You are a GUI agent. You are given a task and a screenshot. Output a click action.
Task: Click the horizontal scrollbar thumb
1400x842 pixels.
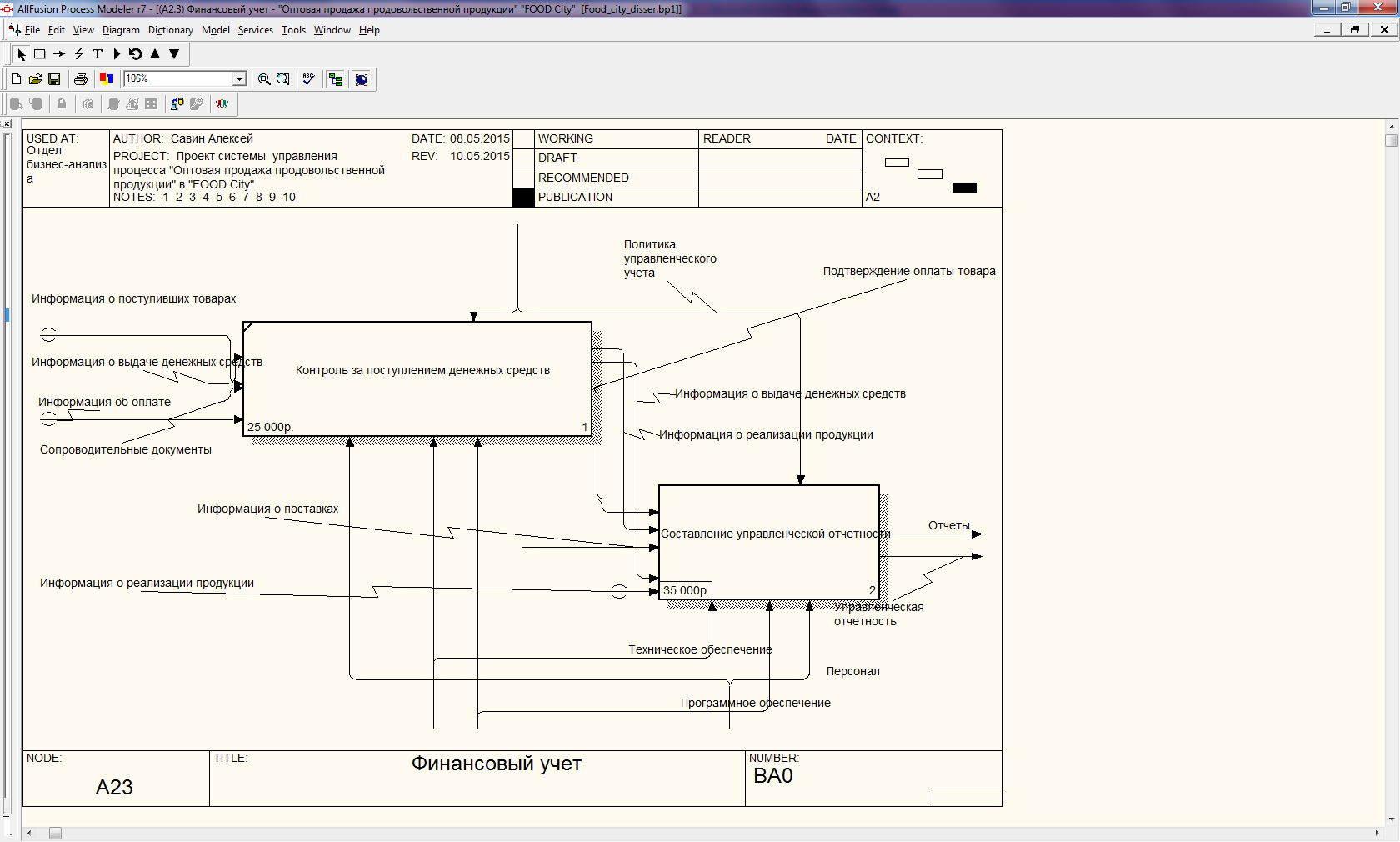[55, 834]
